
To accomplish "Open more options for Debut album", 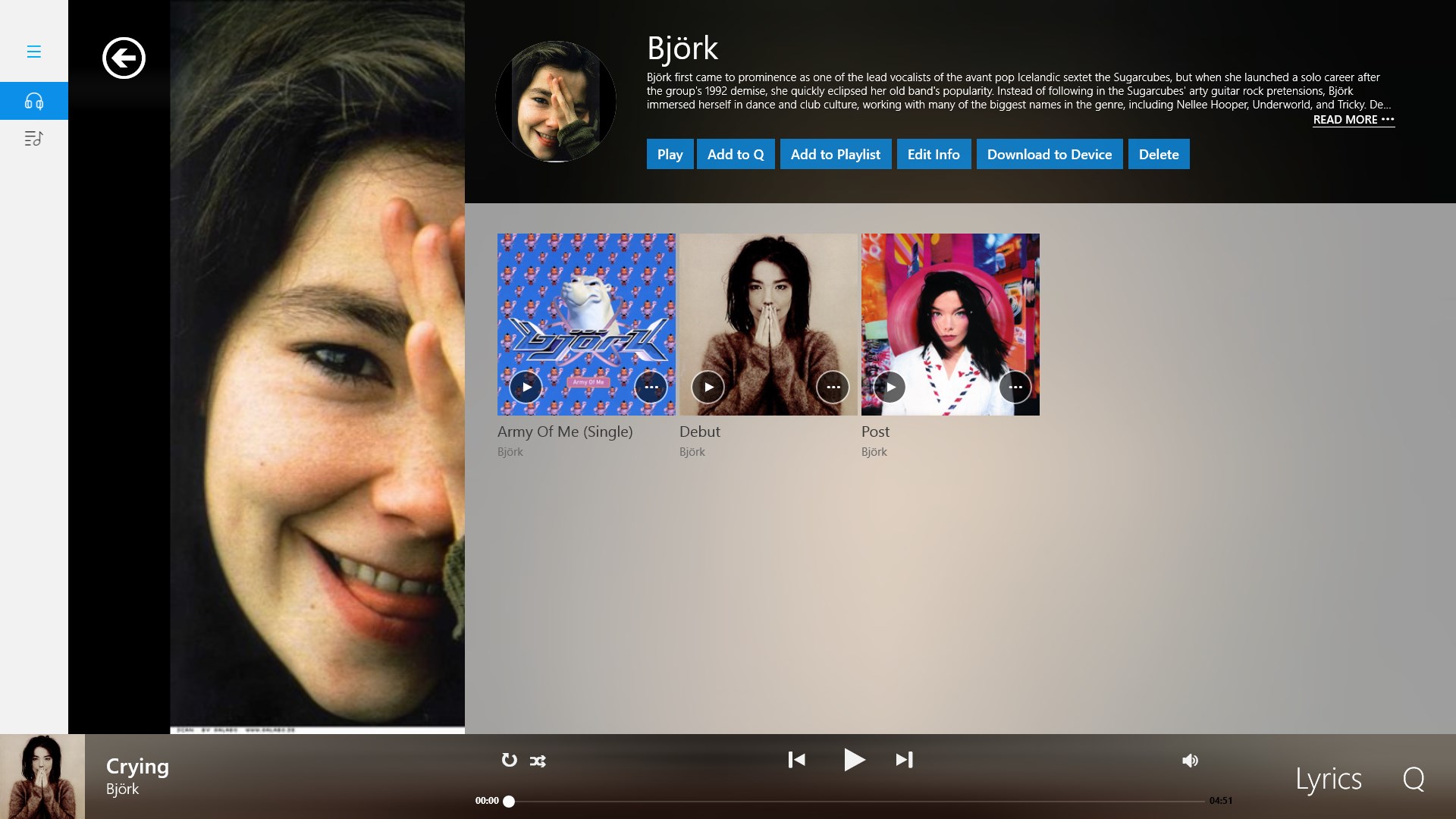I will click(x=833, y=387).
